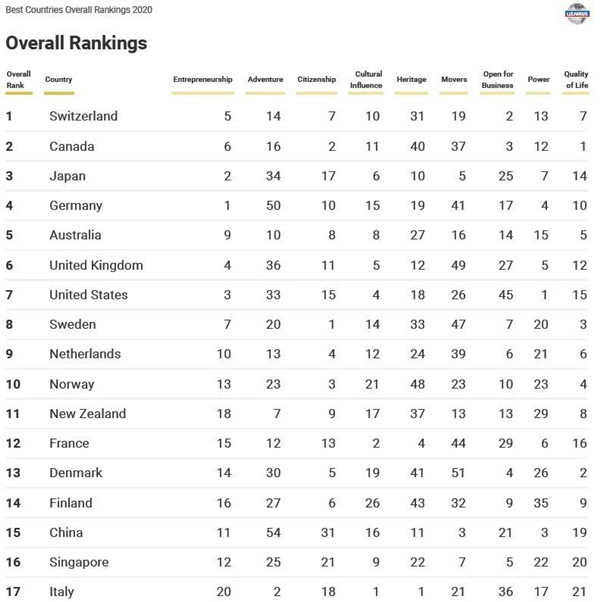The height and width of the screenshot is (602, 600).
Task: Sort table by Cultural Influence column
Action: pyautogui.click(x=366, y=79)
